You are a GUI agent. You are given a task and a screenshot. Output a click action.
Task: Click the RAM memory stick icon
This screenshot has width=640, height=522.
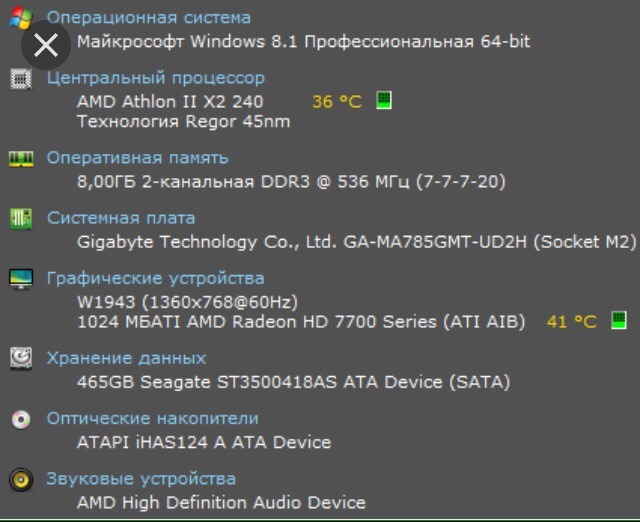click(x=20, y=158)
